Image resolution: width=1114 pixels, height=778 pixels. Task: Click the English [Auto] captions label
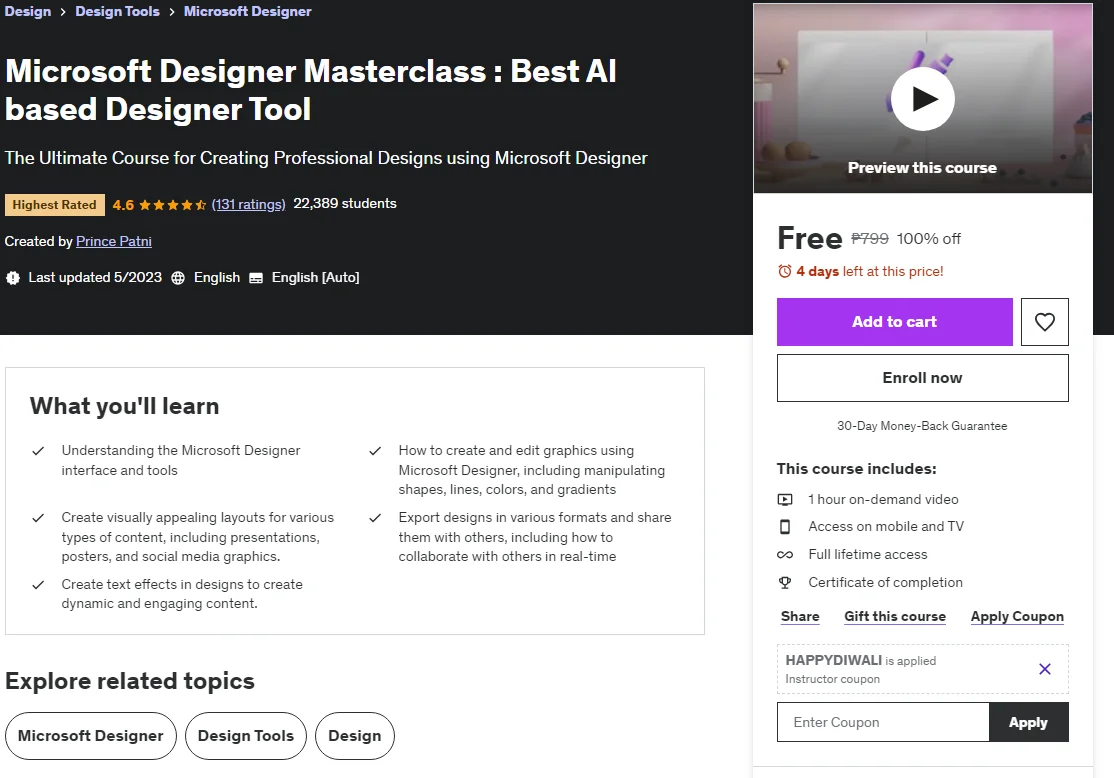315,278
